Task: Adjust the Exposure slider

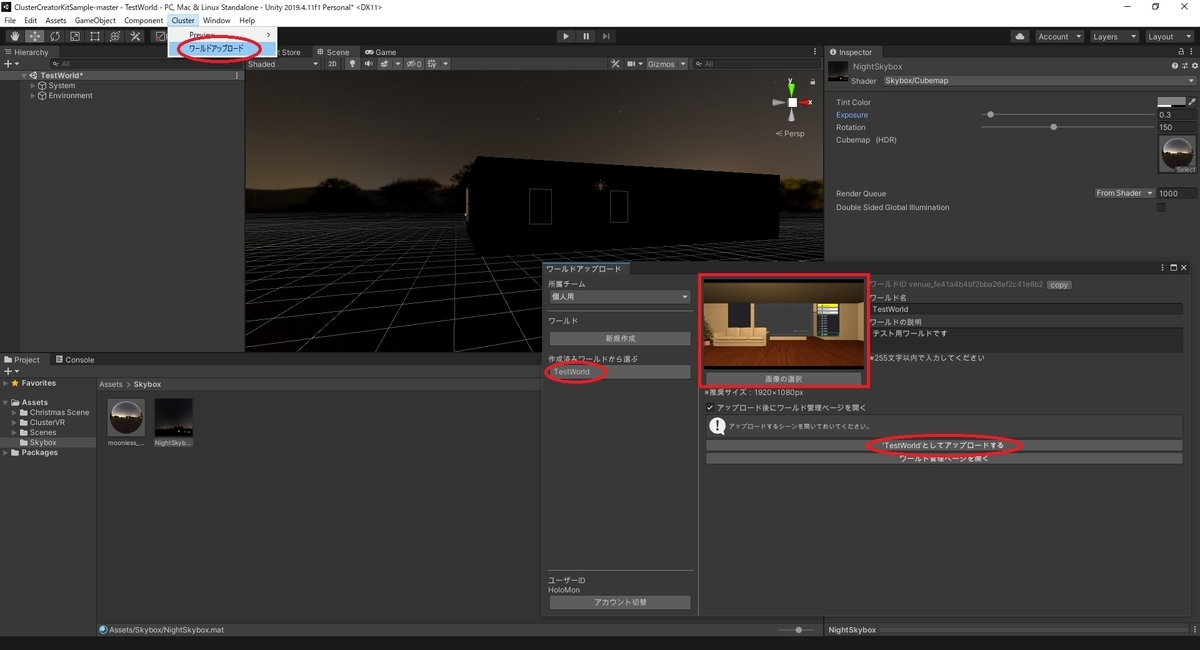Action: click(x=1066, y=115)
